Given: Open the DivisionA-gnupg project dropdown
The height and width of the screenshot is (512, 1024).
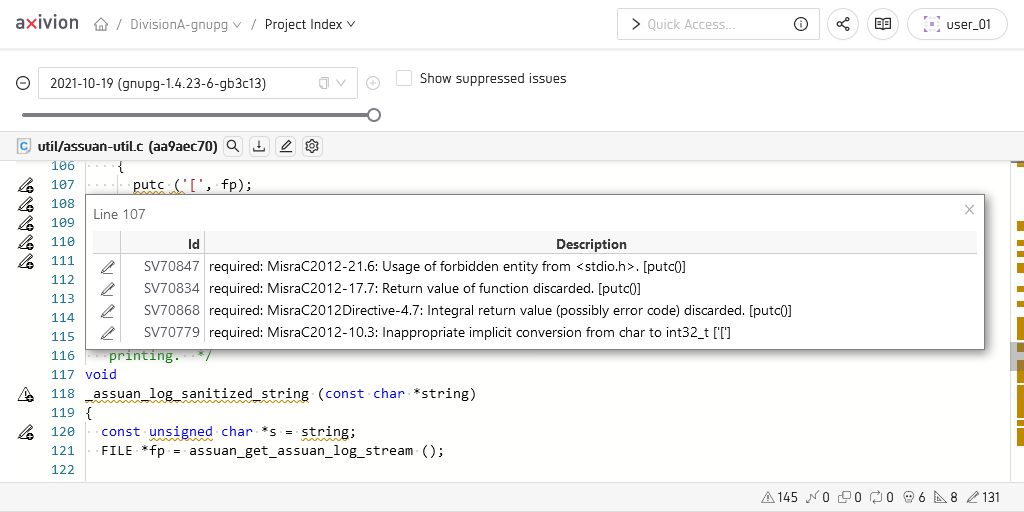Looking at the screenshot, I should (185, 25).
